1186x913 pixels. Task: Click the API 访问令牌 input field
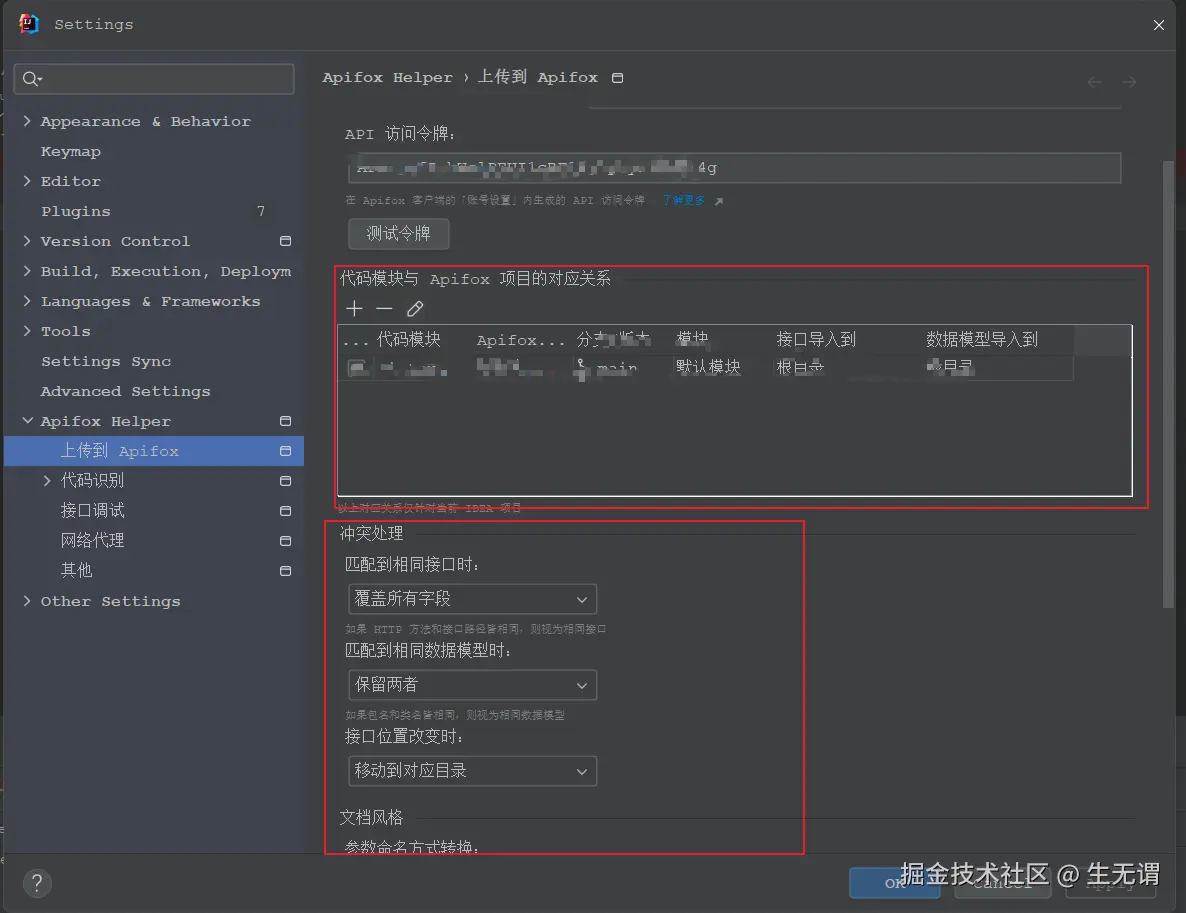(x=734, y=168)
